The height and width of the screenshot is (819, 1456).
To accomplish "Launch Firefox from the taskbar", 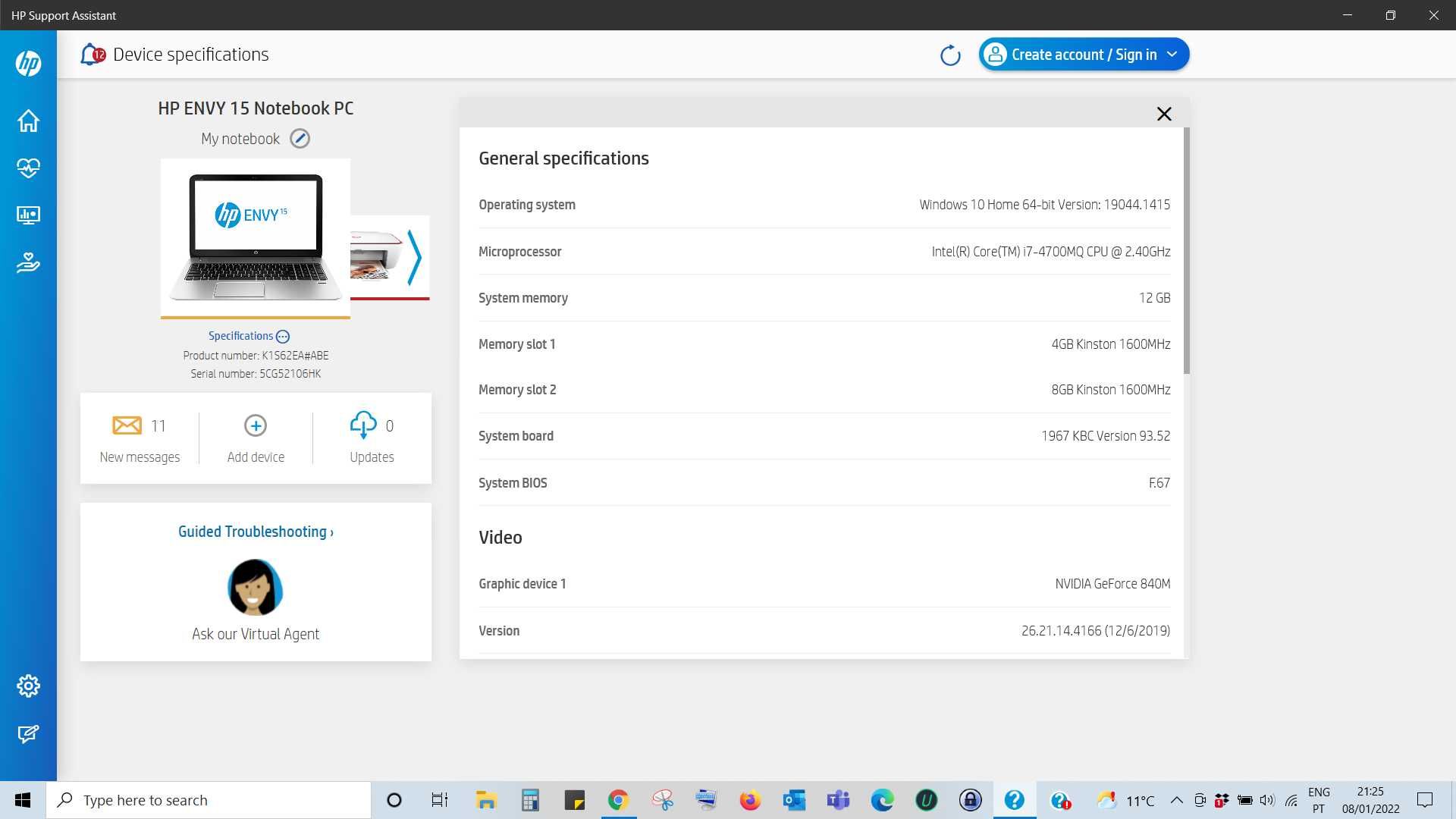I will 750,800.
